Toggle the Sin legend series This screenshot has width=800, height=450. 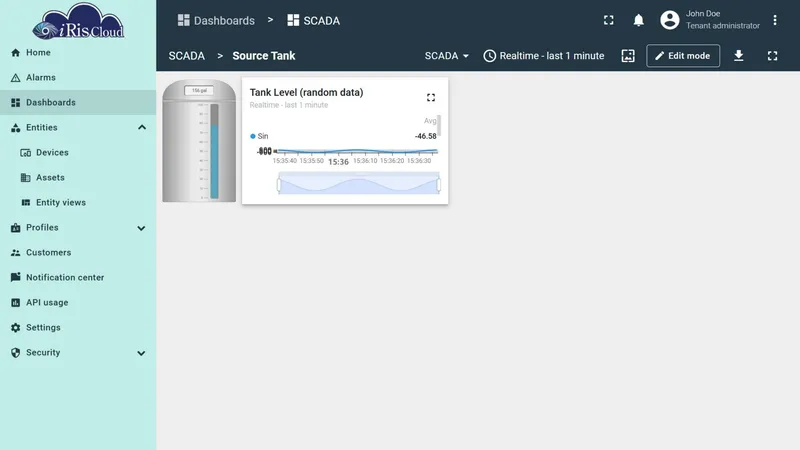tap(259, 136)
